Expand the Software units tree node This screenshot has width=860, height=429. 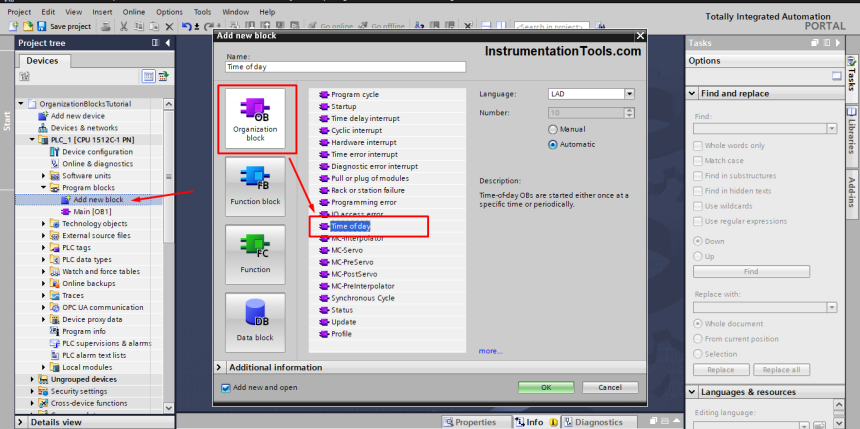[44, 176]
